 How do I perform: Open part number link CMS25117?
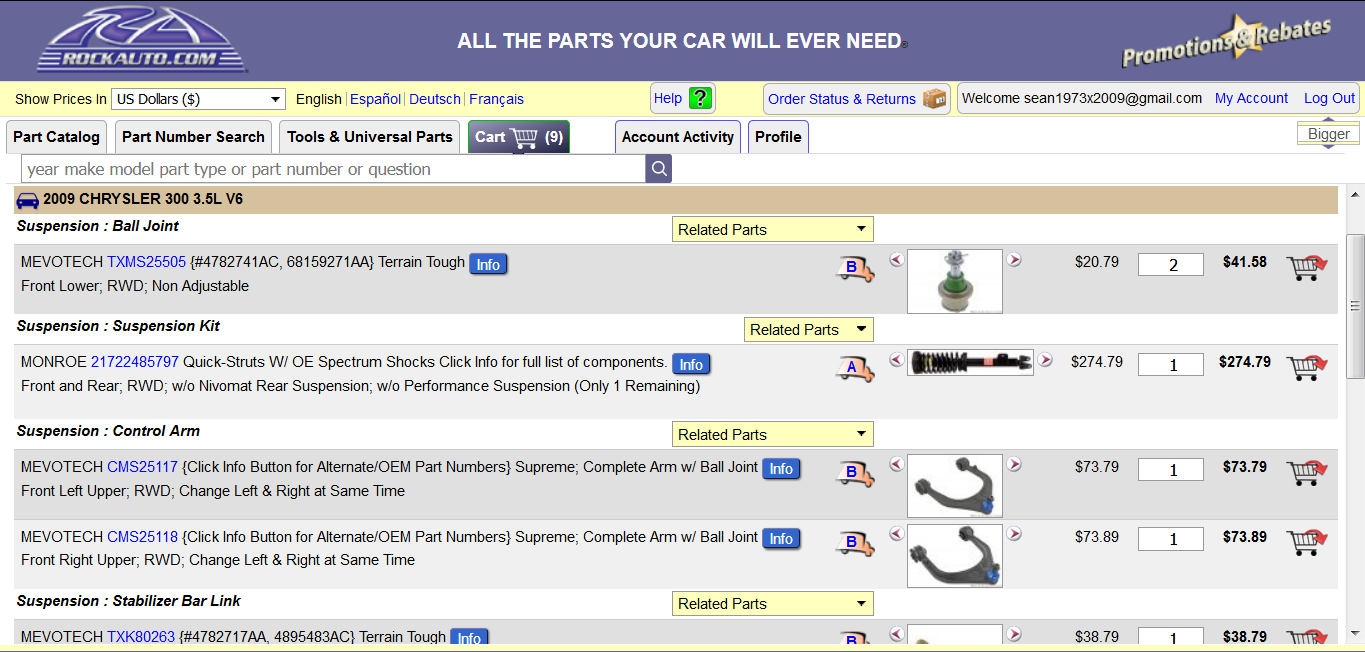click(x=142, y=467)
